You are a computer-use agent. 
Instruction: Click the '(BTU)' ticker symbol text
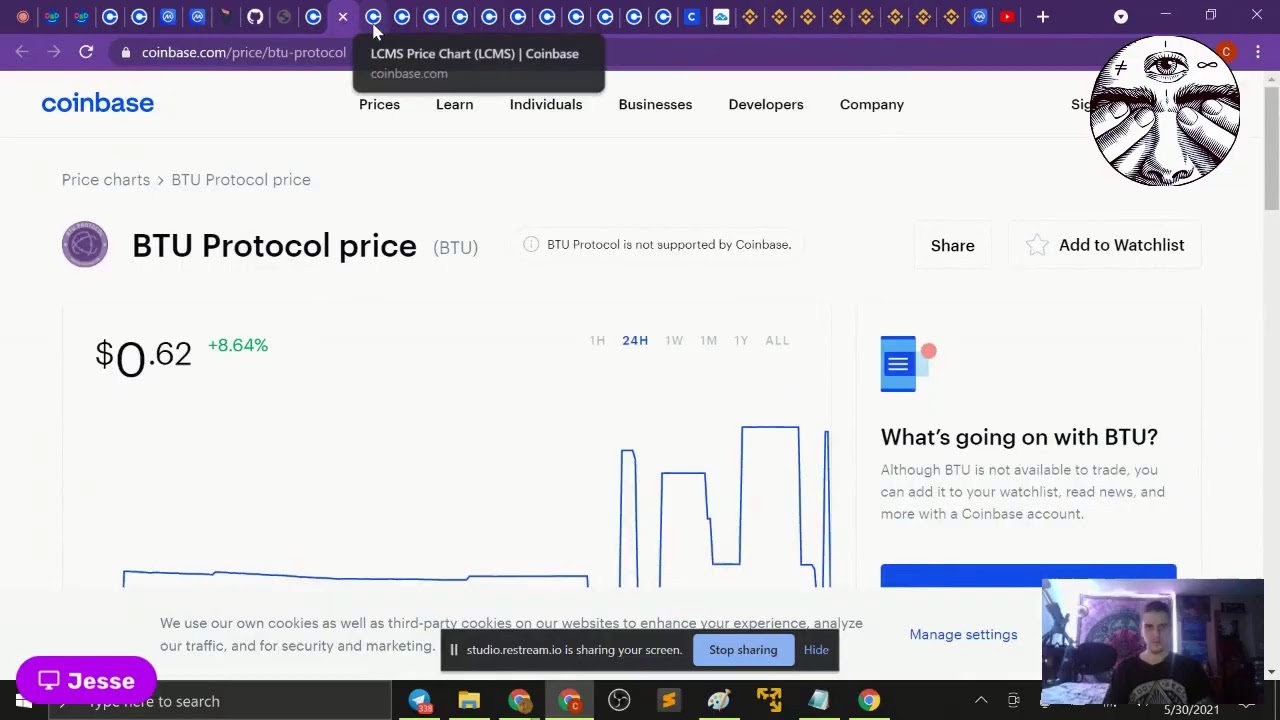455,247
